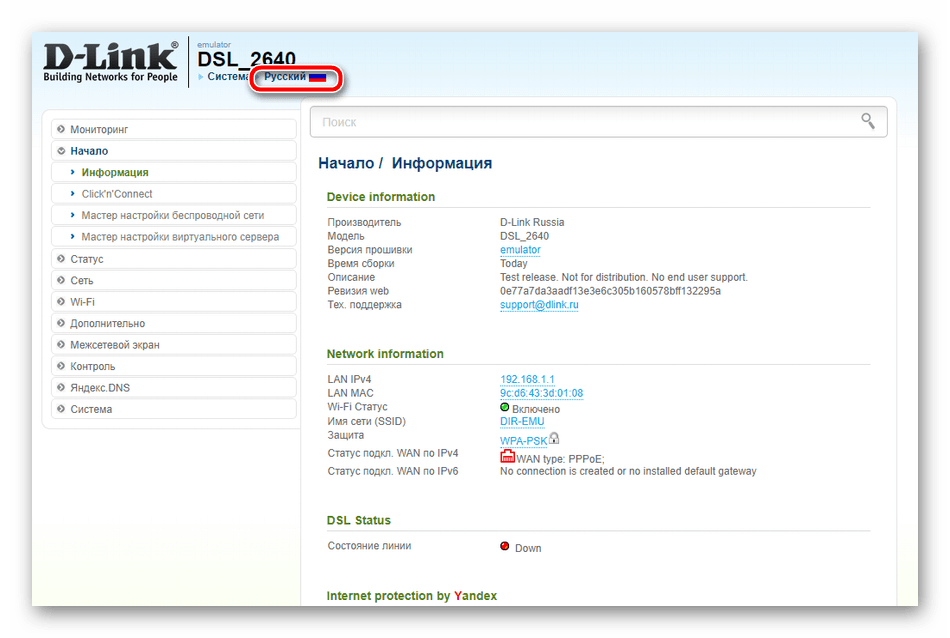Open the LAN IPv4 192.168.1.1 link

(527, 379)
